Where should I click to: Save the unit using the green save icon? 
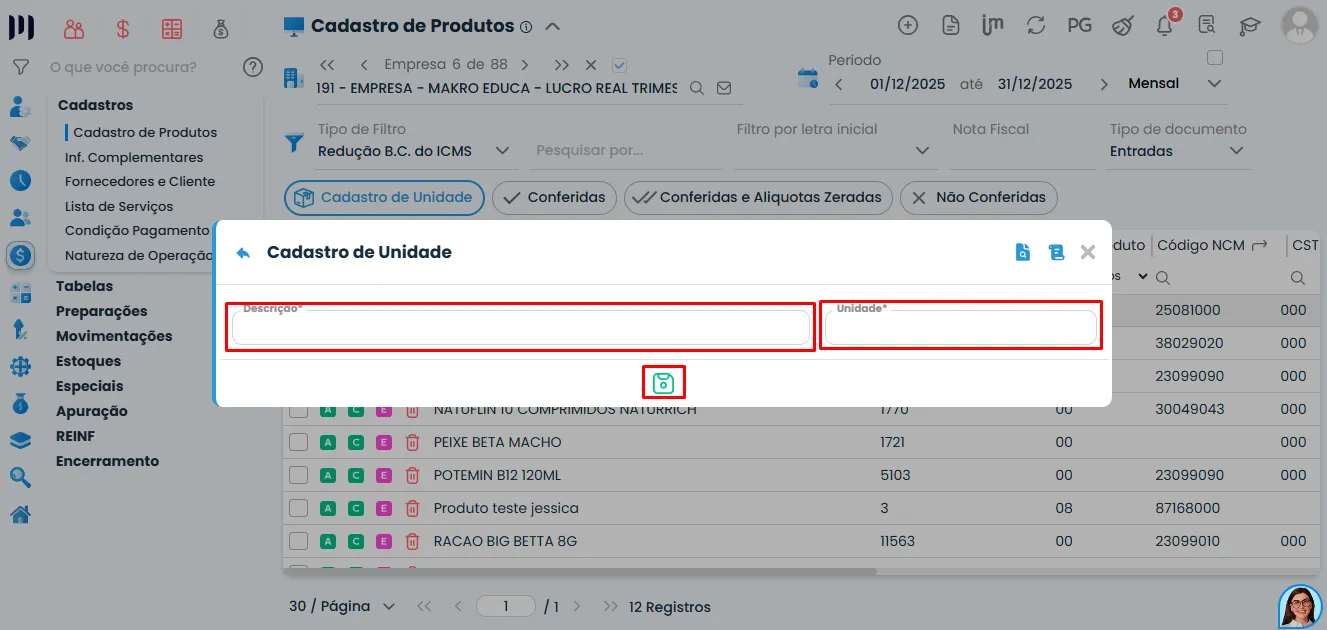click(x=663, y=382)
